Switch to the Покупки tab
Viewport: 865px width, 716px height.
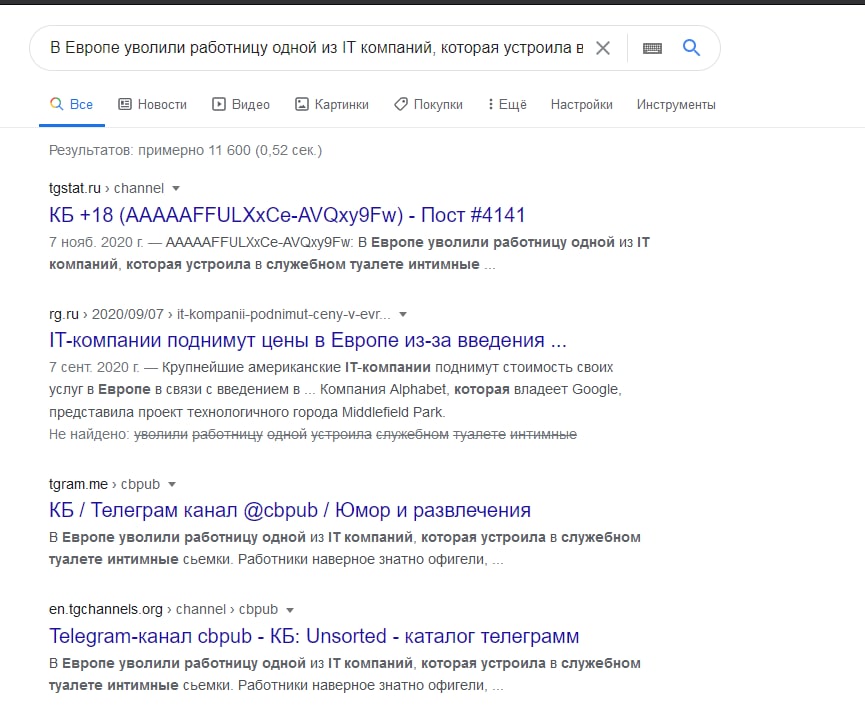coord(429,104)
